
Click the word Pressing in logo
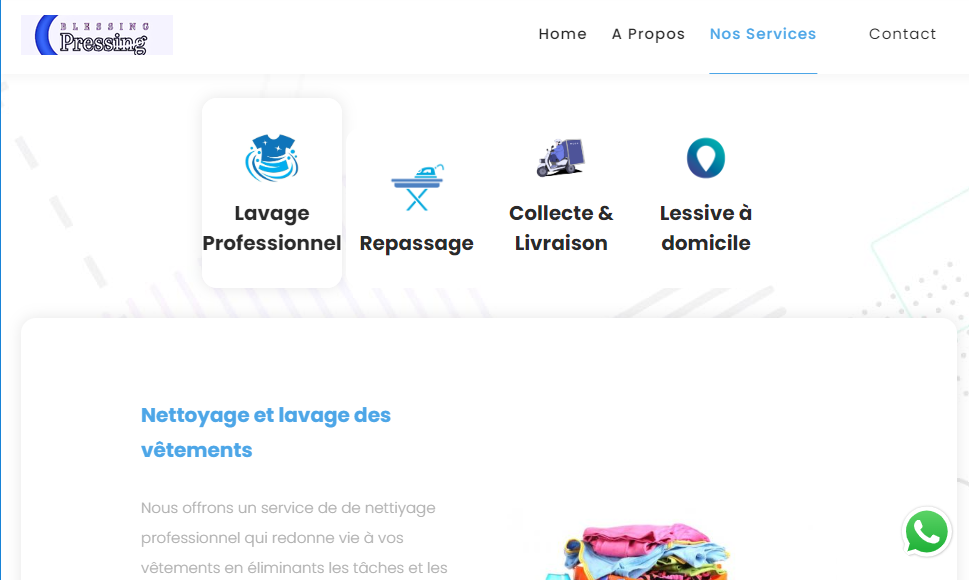click(x=103, y=42)
